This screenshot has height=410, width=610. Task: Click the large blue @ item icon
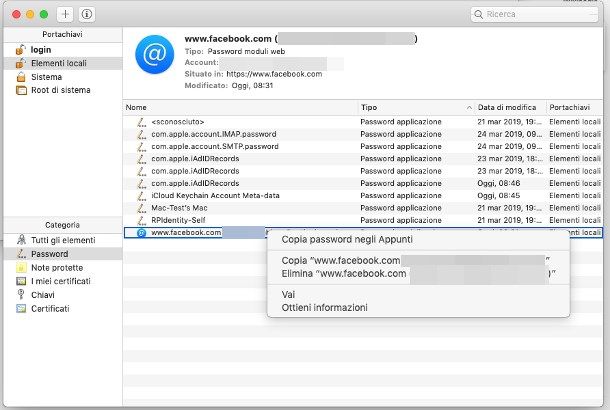tap(154, 54)
